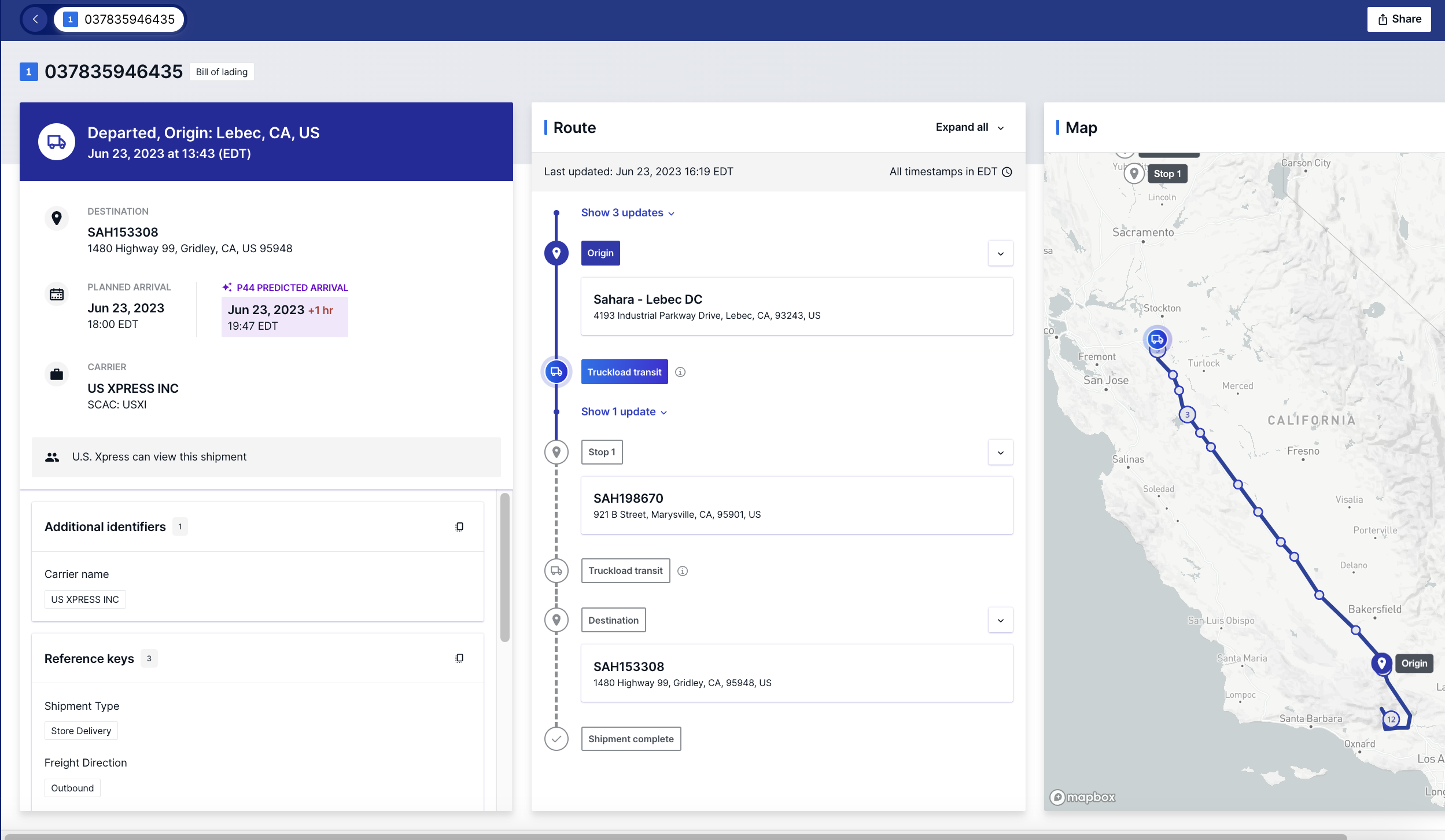Image resolution: width=1445 pixels, height=840 pixels.
Task: Click the Outbound chip
Action: tap(72, 788)
